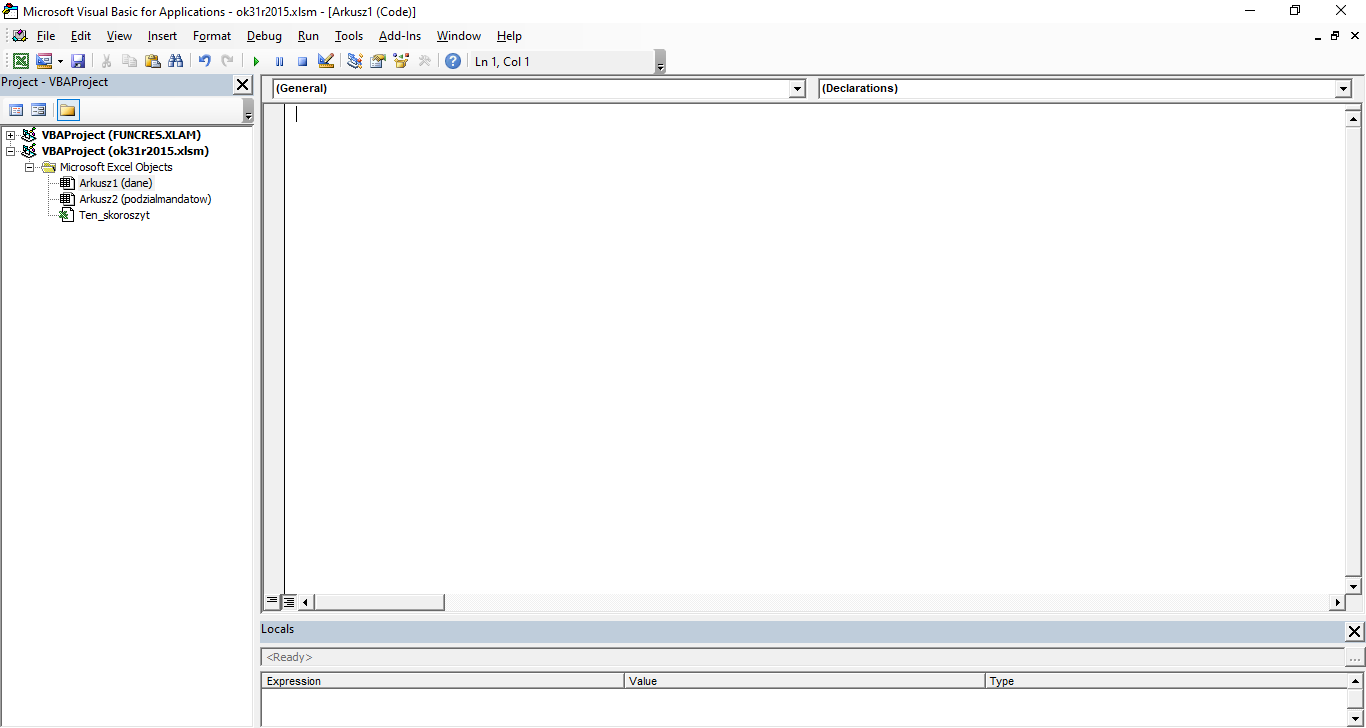Open the Insert menu
The width and height of the screenshot is (1366, 728).
point(162,36)
